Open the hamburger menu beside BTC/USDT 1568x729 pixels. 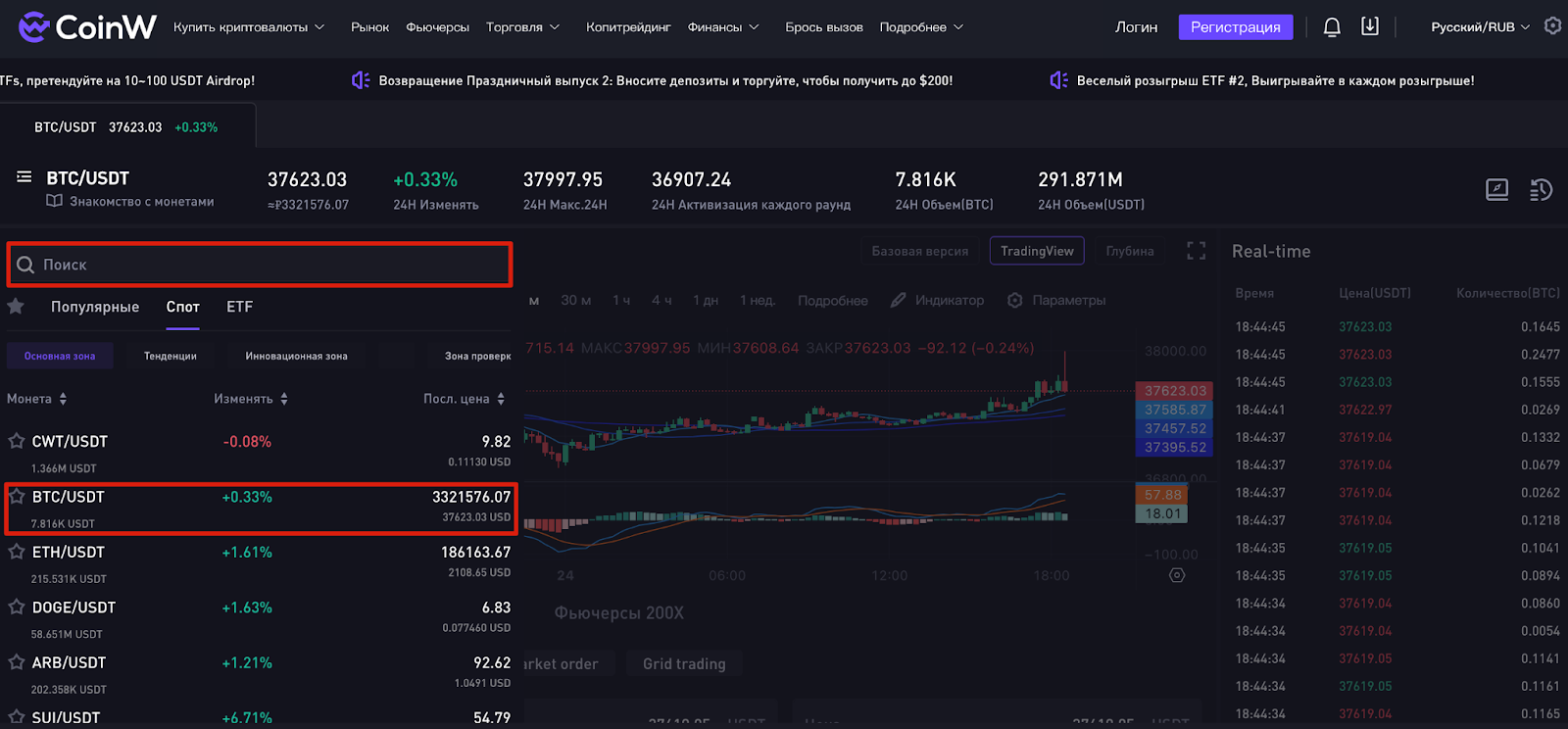24,177
